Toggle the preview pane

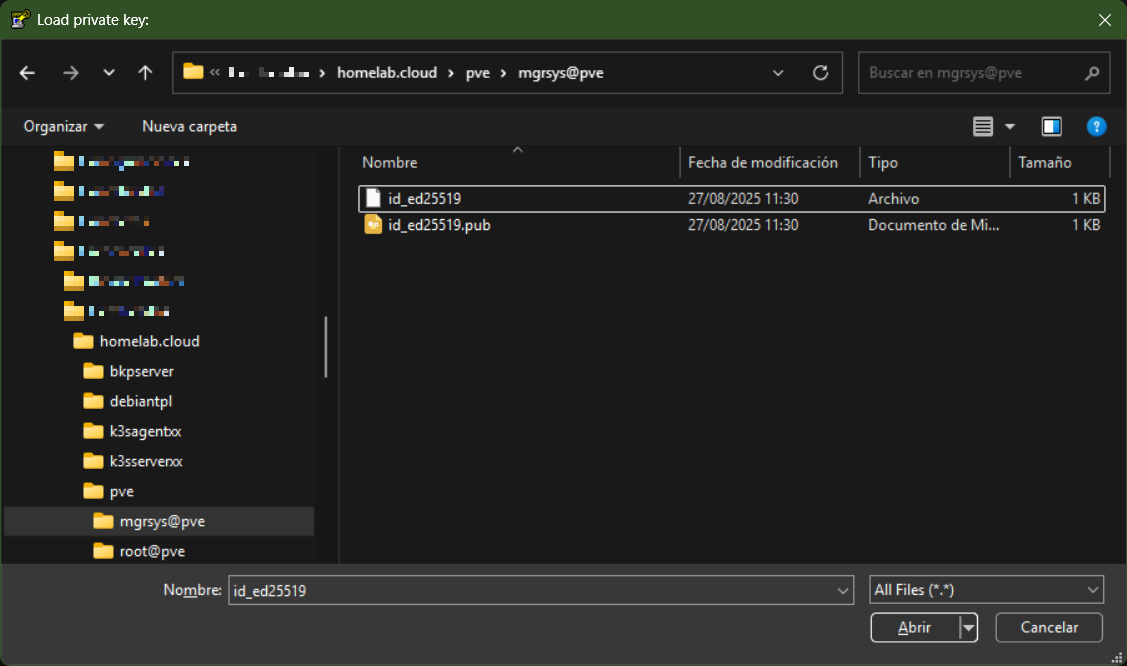1051,126
